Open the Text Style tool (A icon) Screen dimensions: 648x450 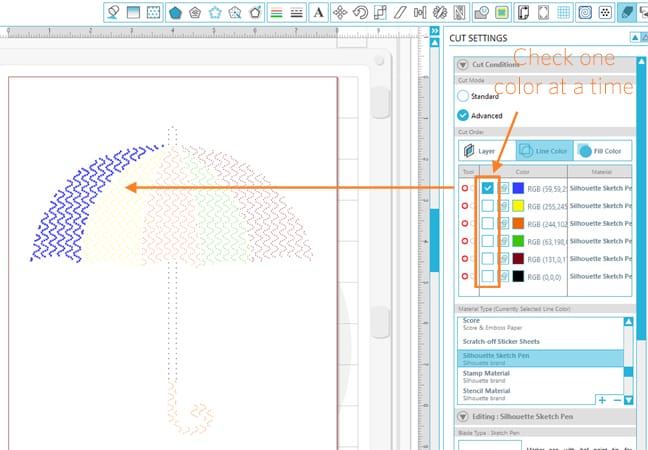pos(318,12)
